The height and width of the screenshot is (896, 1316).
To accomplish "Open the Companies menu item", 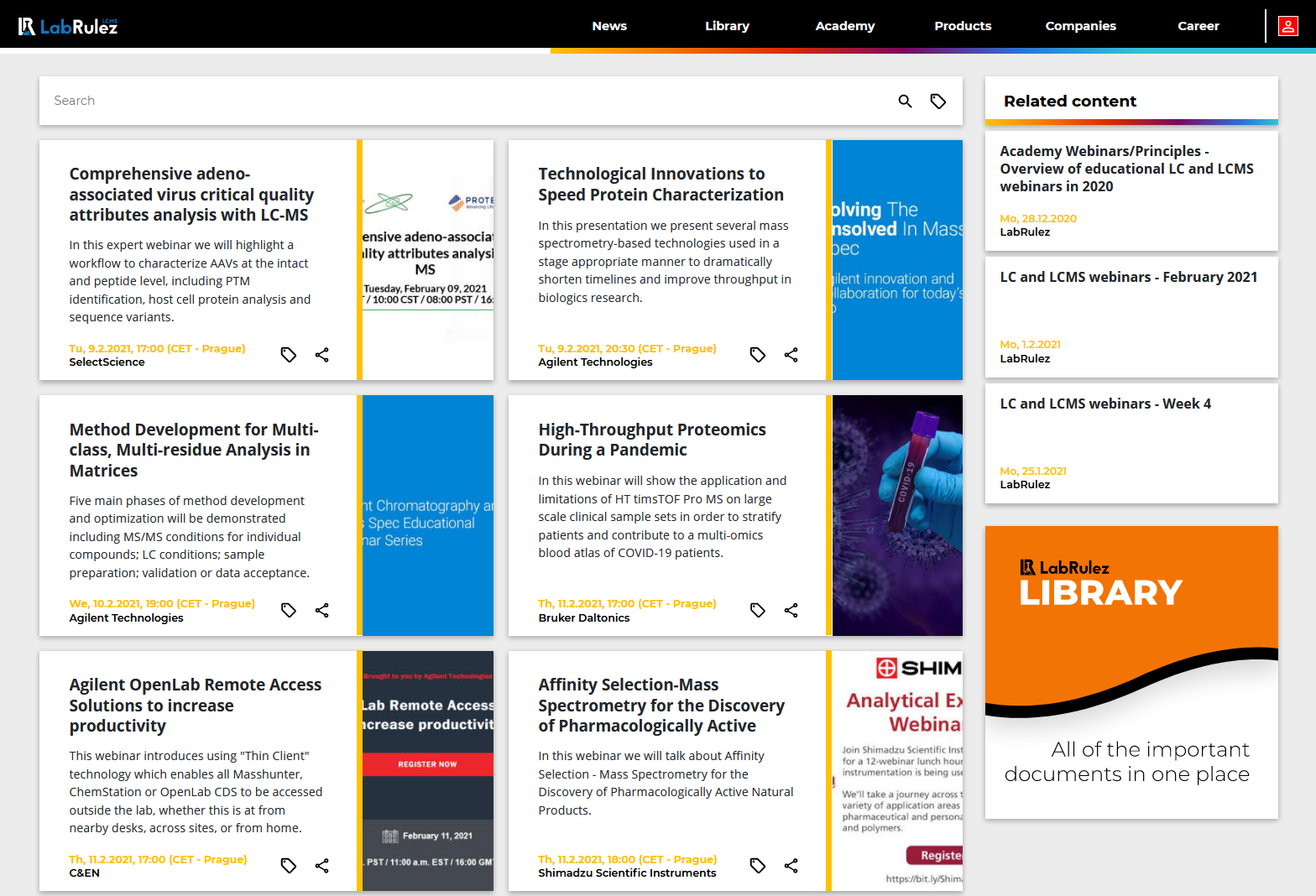I will [1080, 26].
